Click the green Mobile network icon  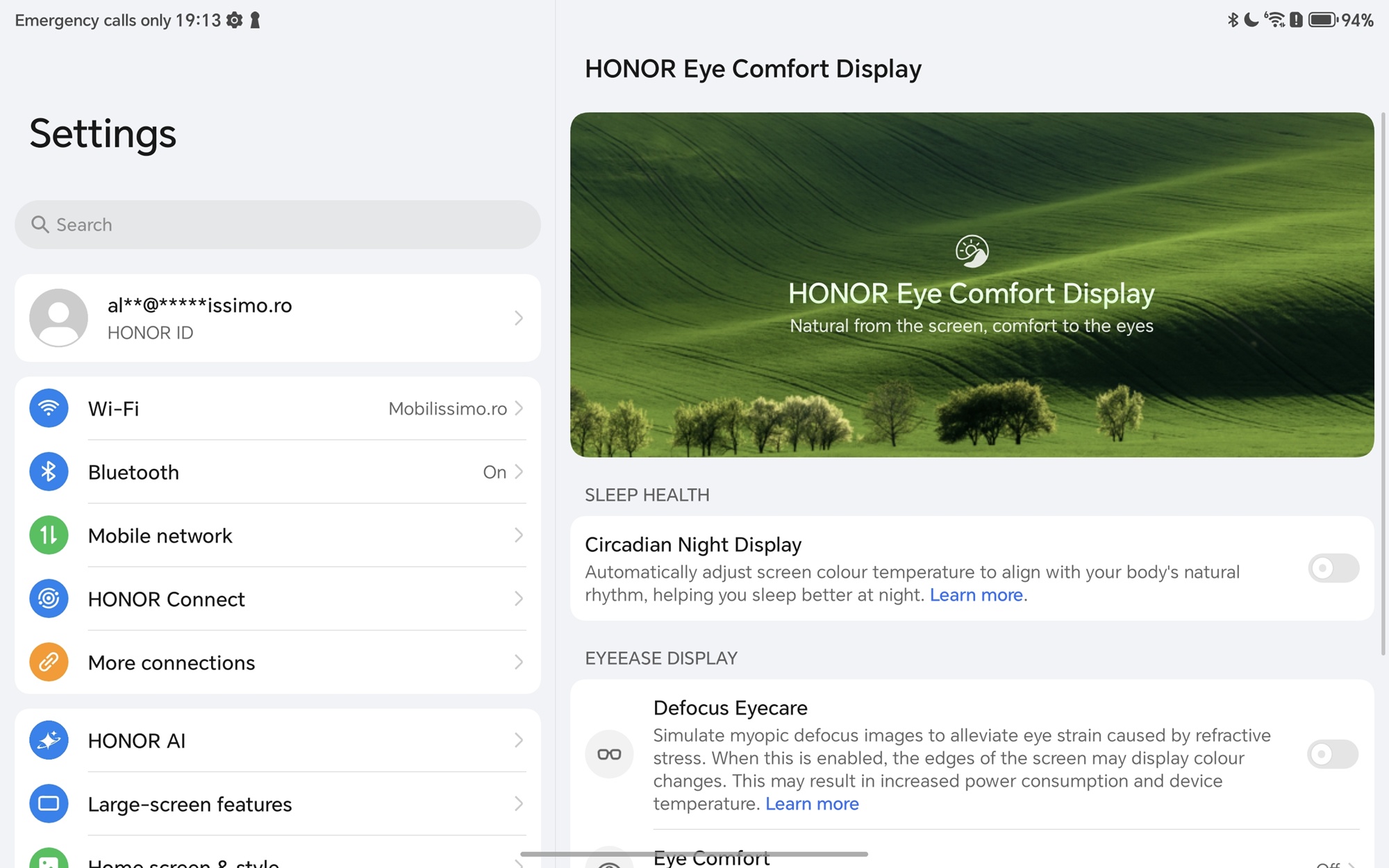(49, 535)
